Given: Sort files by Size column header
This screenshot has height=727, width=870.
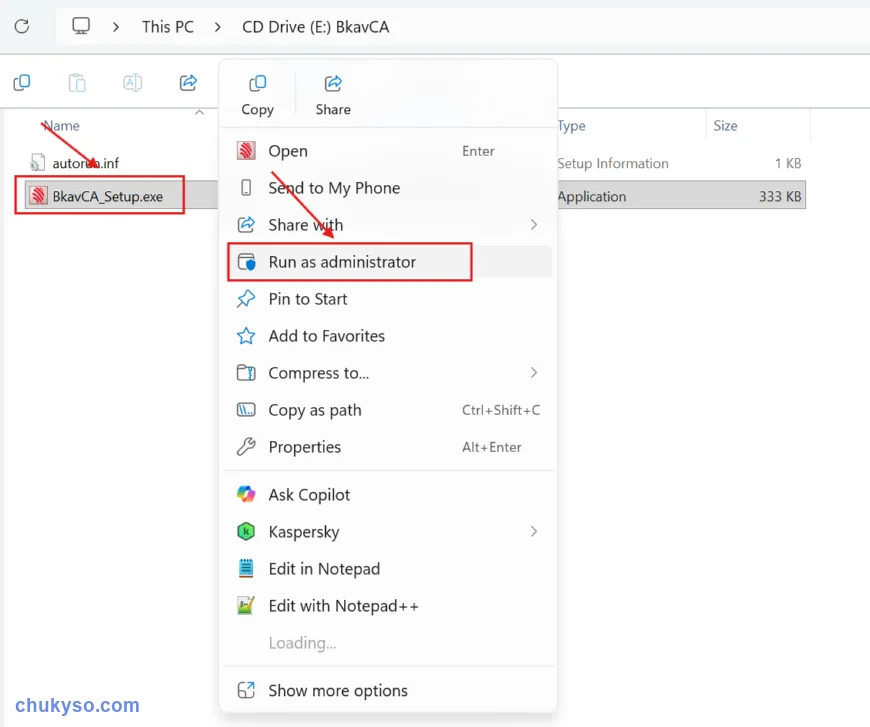Looking at the screenshot, I should (x=725, y=126).
